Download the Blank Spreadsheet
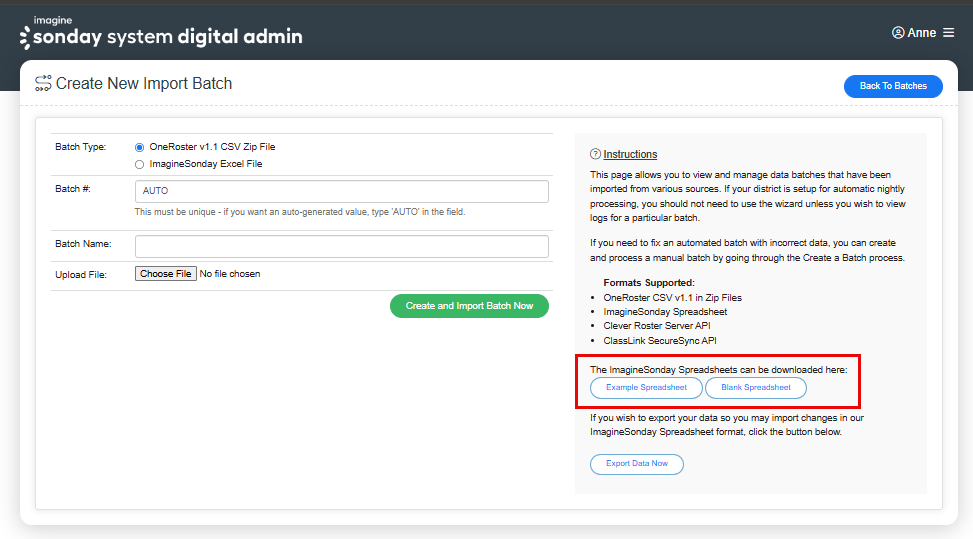The height and width of the screenshot is (539, 973). (756, 388)
